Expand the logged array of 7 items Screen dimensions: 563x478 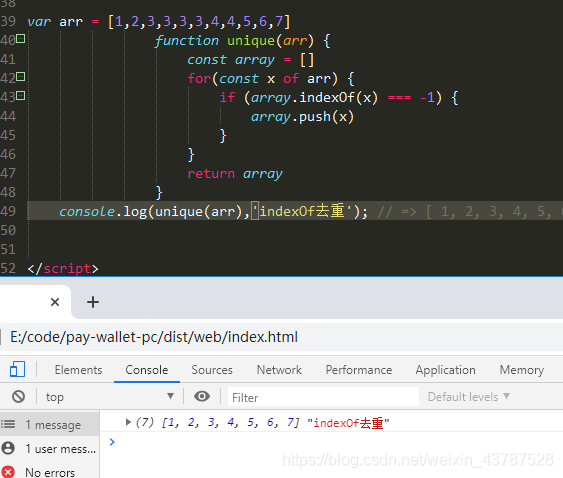click(x=128, y=422)
